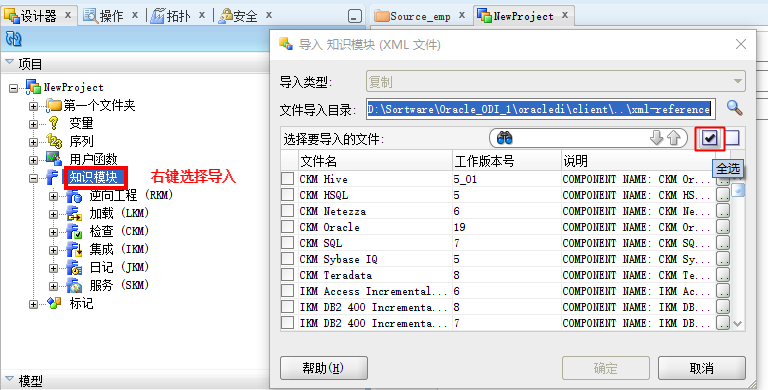Click the 全选 select-all check icon
The height and width of the screenshot is (390, 768).
coord(710,139)
